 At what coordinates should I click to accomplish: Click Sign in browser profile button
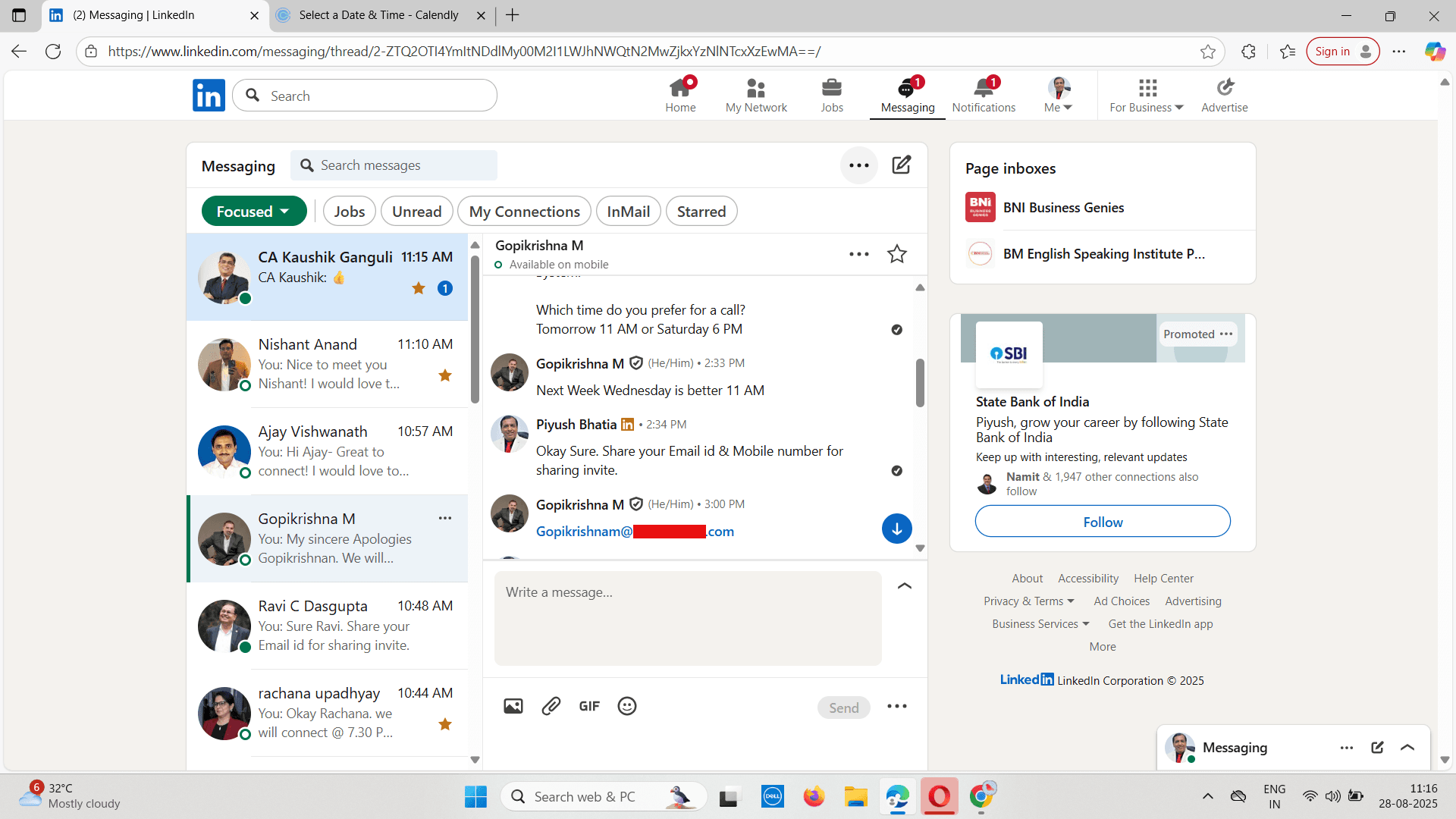(1342, 52)
